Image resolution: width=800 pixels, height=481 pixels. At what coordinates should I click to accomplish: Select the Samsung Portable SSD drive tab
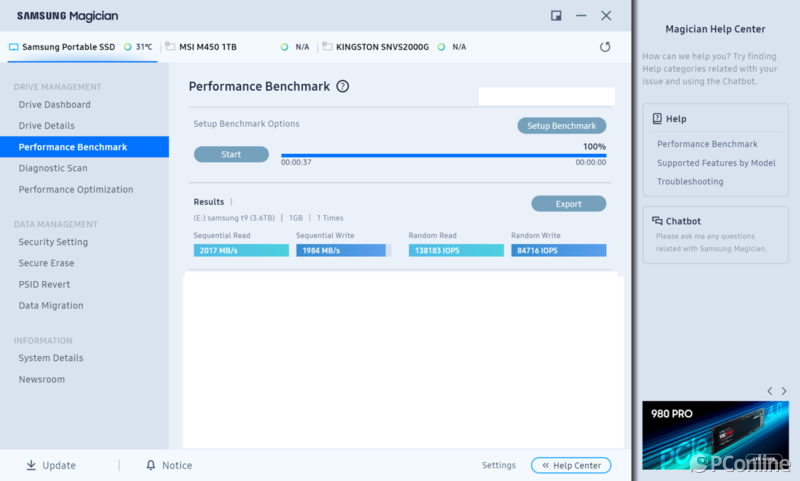[x=64, y=47]
